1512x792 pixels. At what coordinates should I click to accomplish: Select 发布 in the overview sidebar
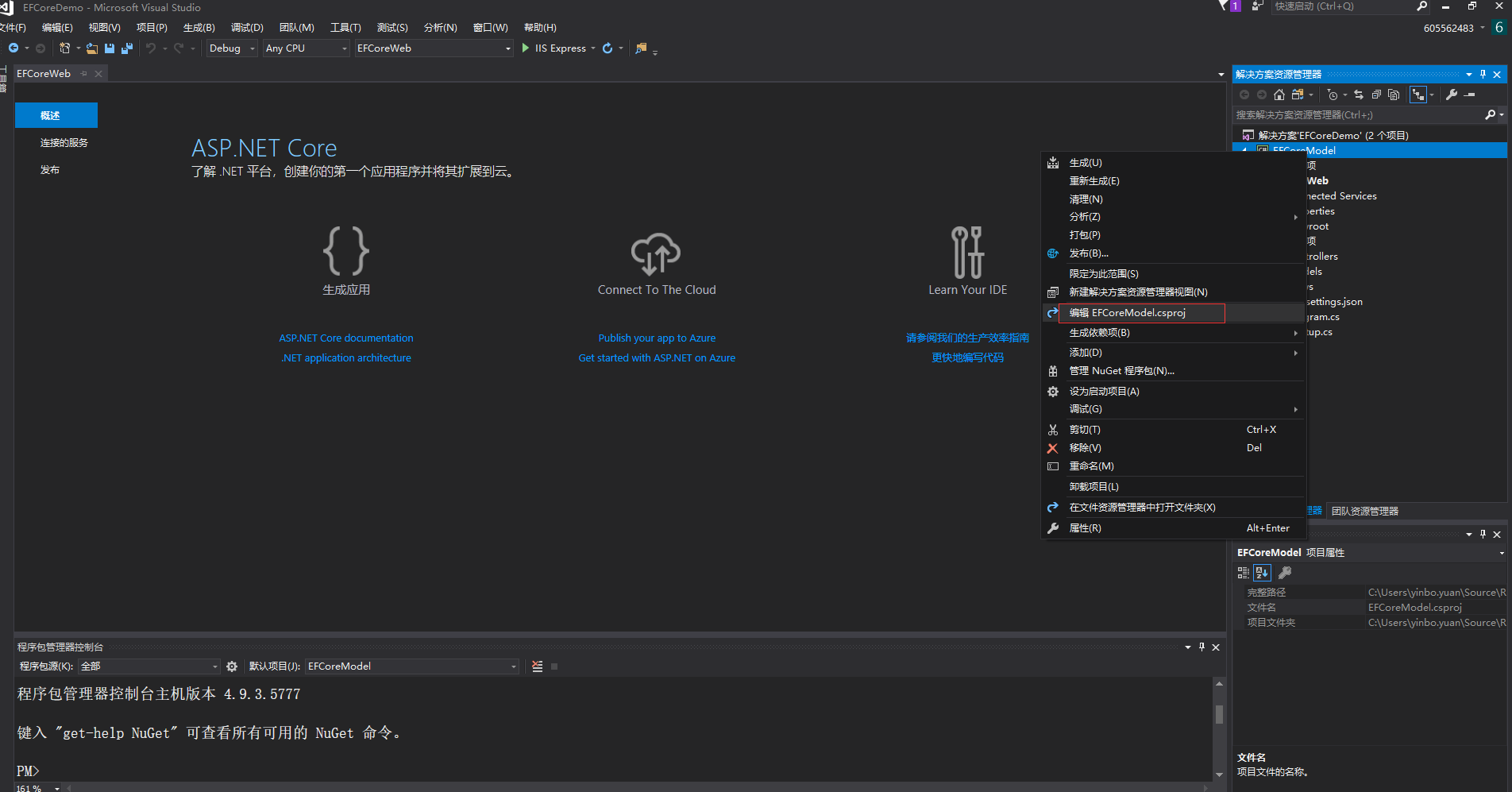[x=50, y=170]
